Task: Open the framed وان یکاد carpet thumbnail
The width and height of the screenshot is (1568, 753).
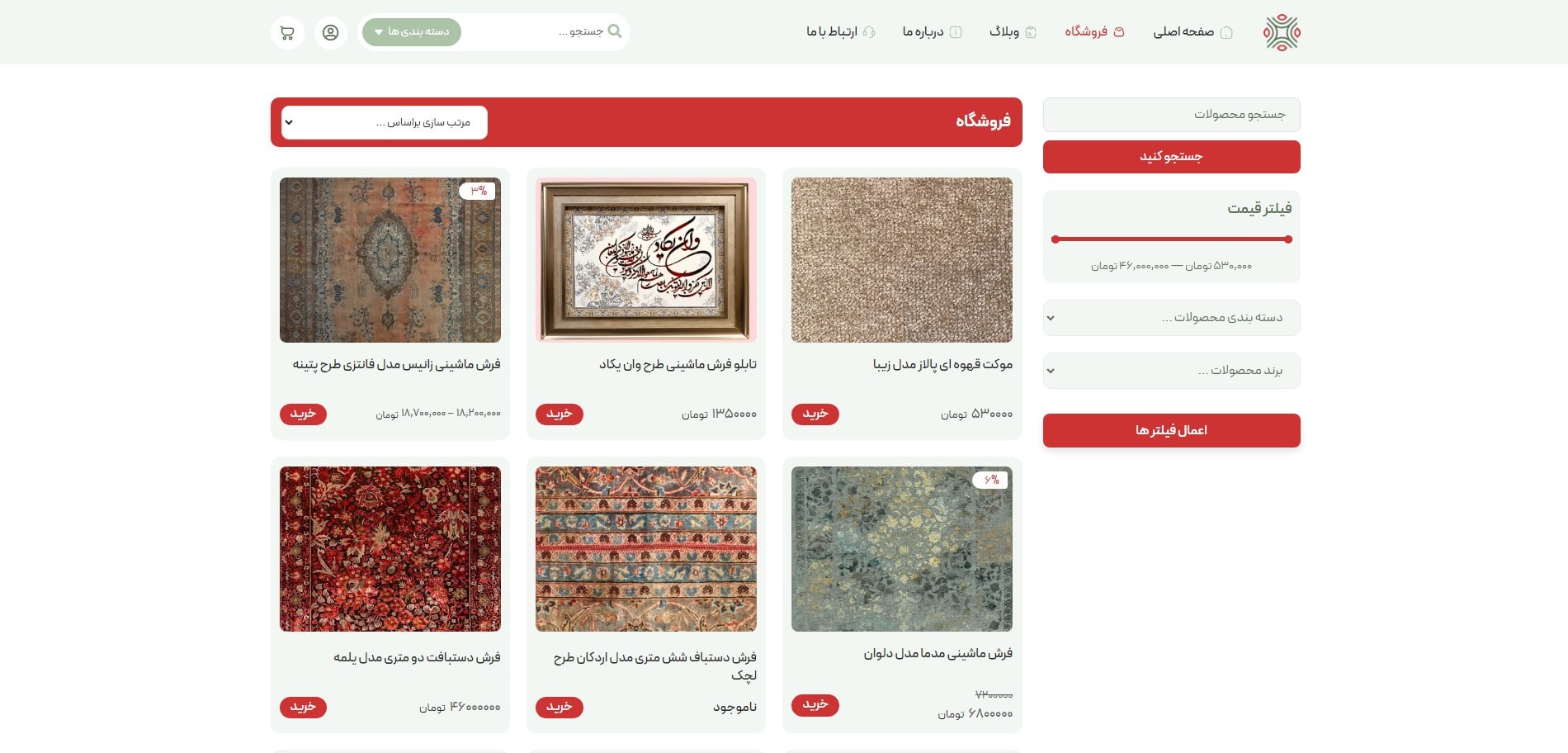Action: 646,260
